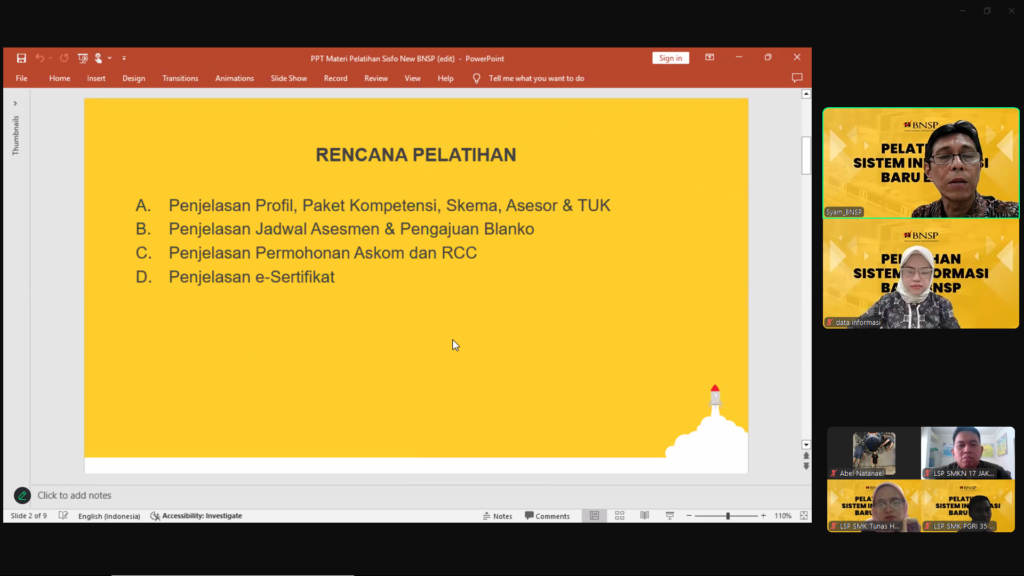Screen dimensions: 1024x576
Task: Open the Comments pane icon at top right
Action: point(797,78)
